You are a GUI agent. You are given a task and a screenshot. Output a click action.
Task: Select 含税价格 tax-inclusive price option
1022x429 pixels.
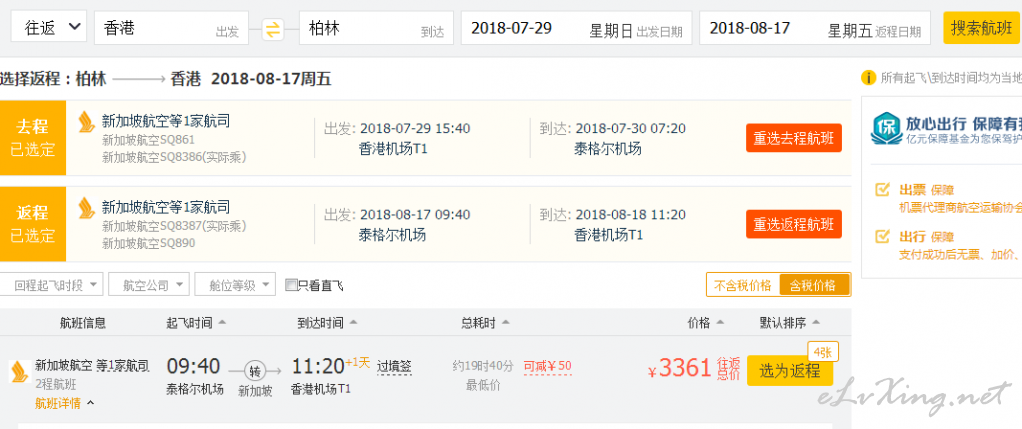coord(814,285)
